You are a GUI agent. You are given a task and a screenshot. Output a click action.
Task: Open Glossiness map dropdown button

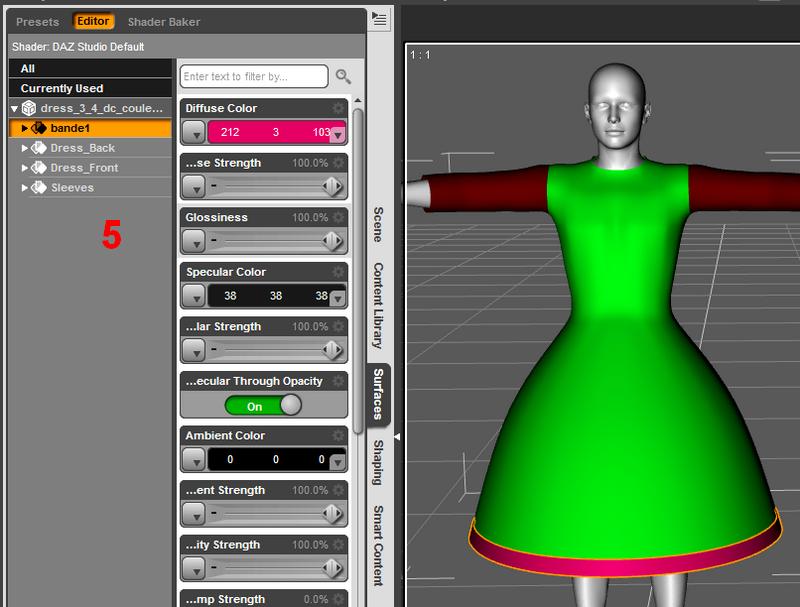pos(194,242)
